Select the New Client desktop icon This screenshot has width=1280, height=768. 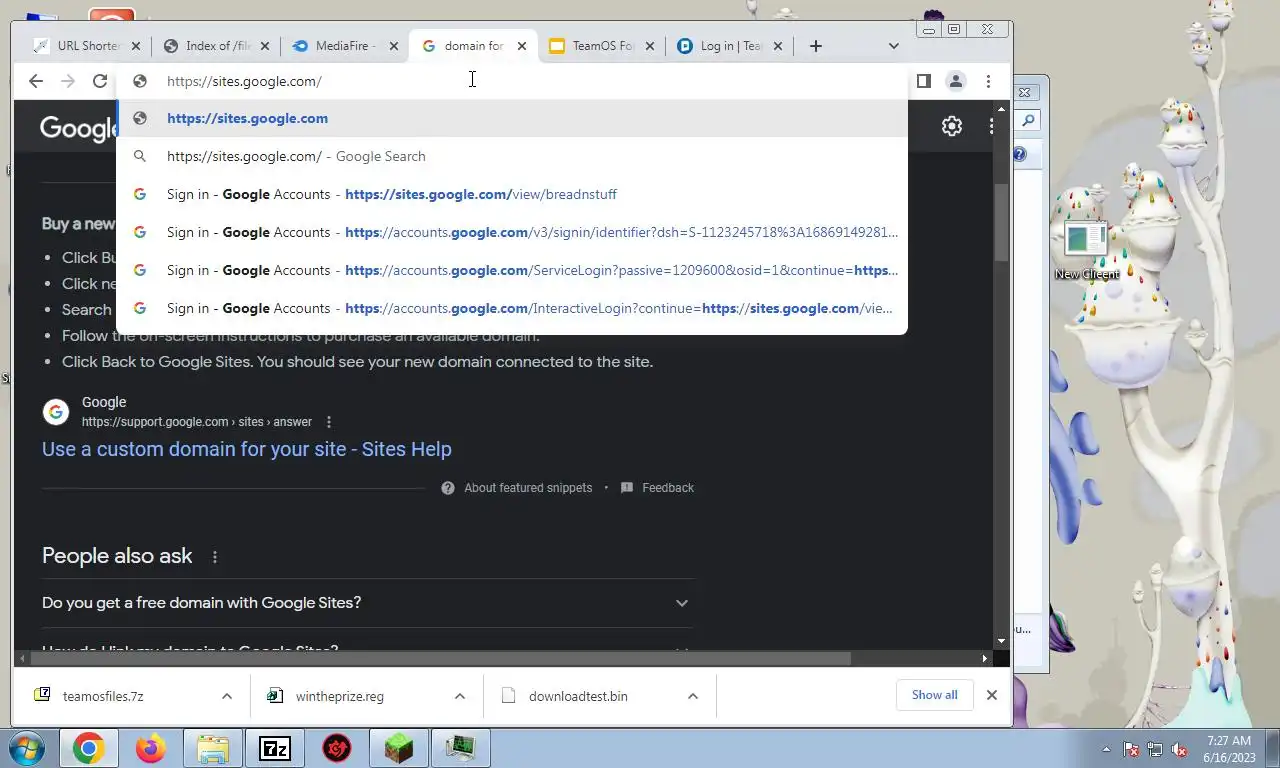tap(1087, 252)
